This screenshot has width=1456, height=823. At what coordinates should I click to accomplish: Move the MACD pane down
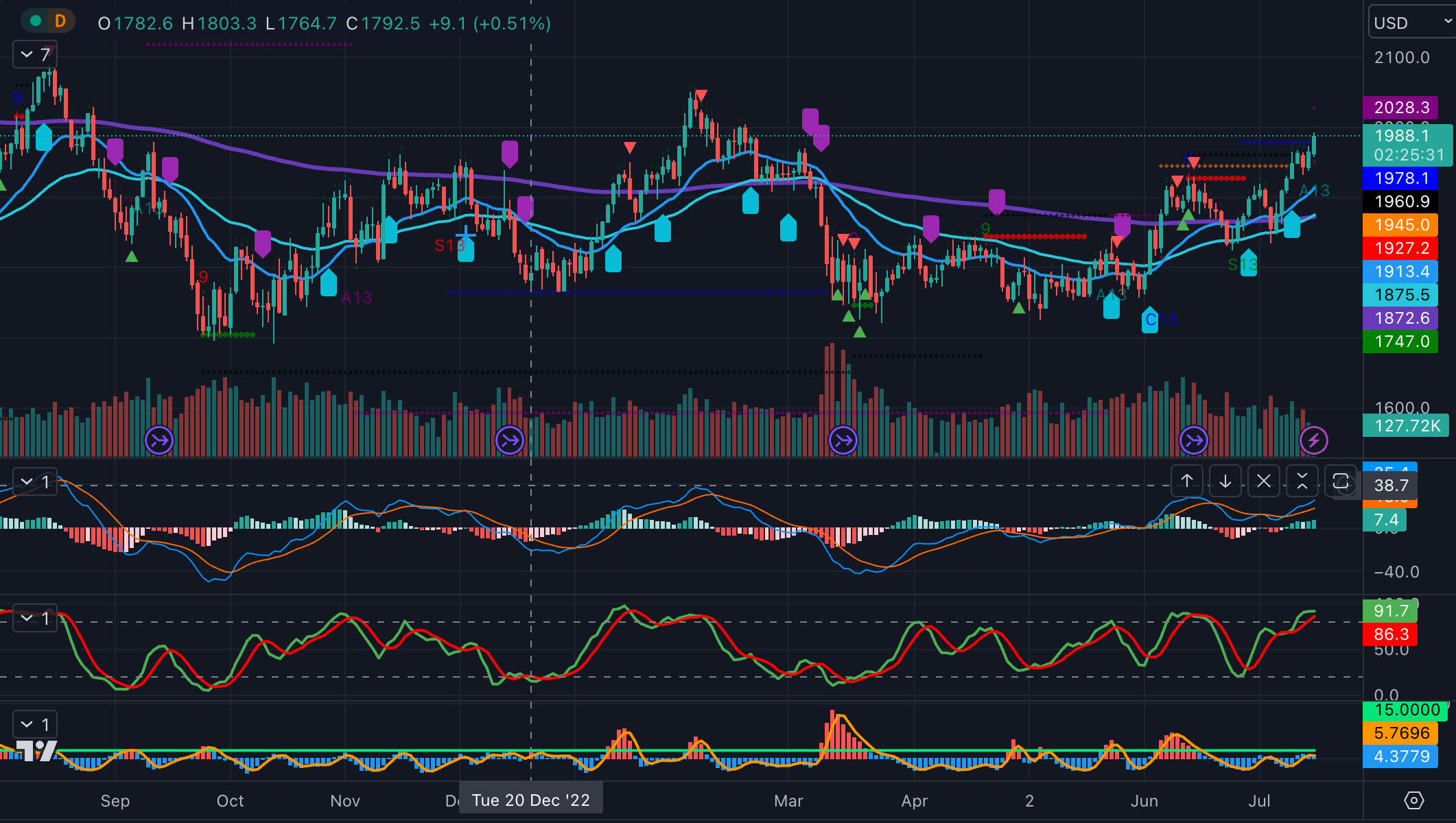1225,481
